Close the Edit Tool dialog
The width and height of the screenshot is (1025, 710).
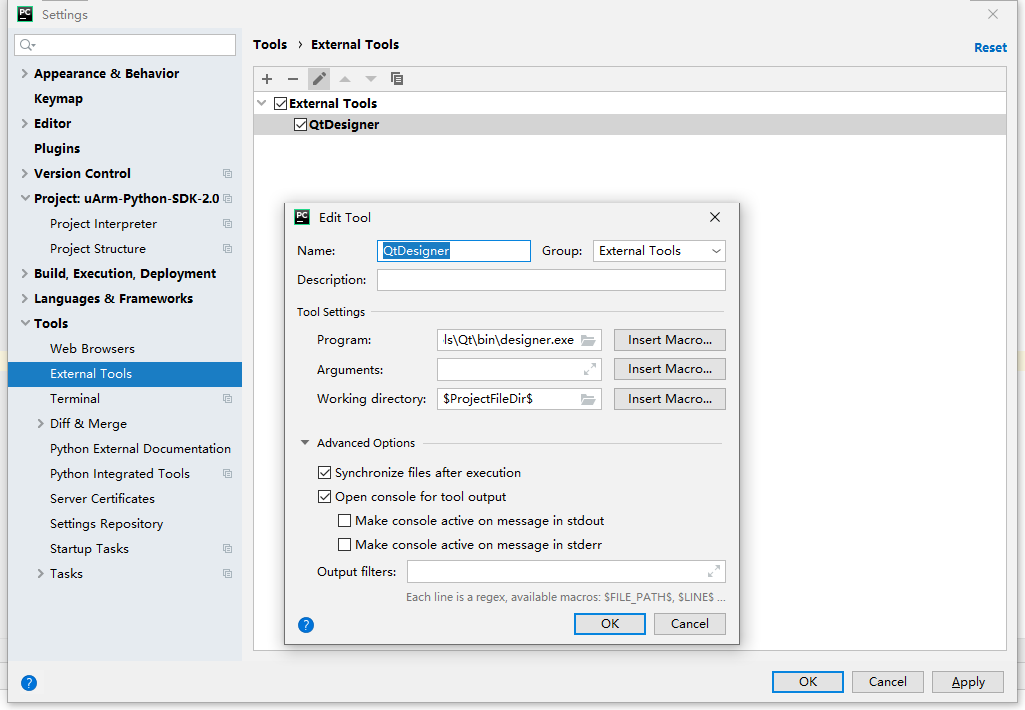click(x=715, y=217)
